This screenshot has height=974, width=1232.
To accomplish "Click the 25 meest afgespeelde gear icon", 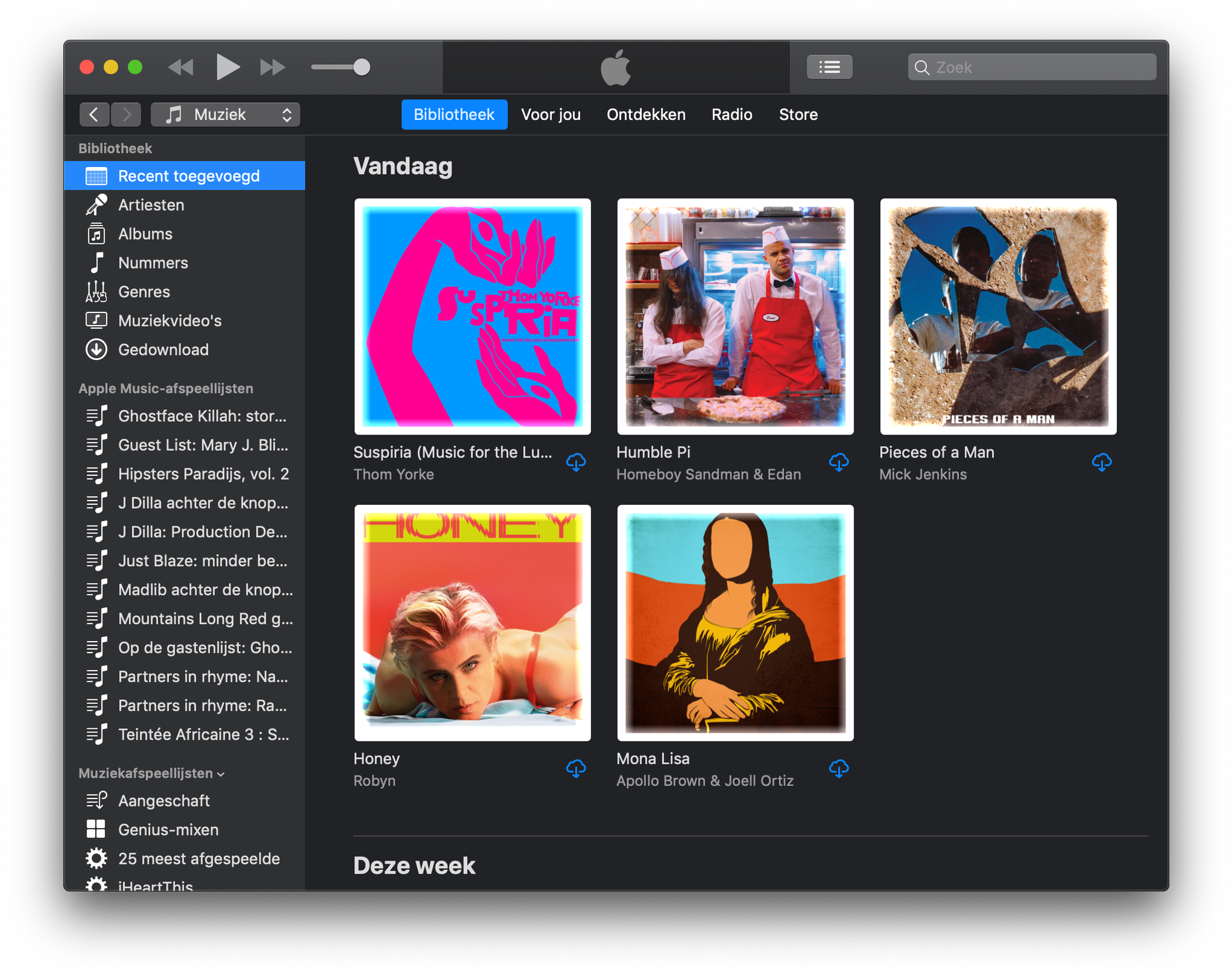I will pos(96,858).
